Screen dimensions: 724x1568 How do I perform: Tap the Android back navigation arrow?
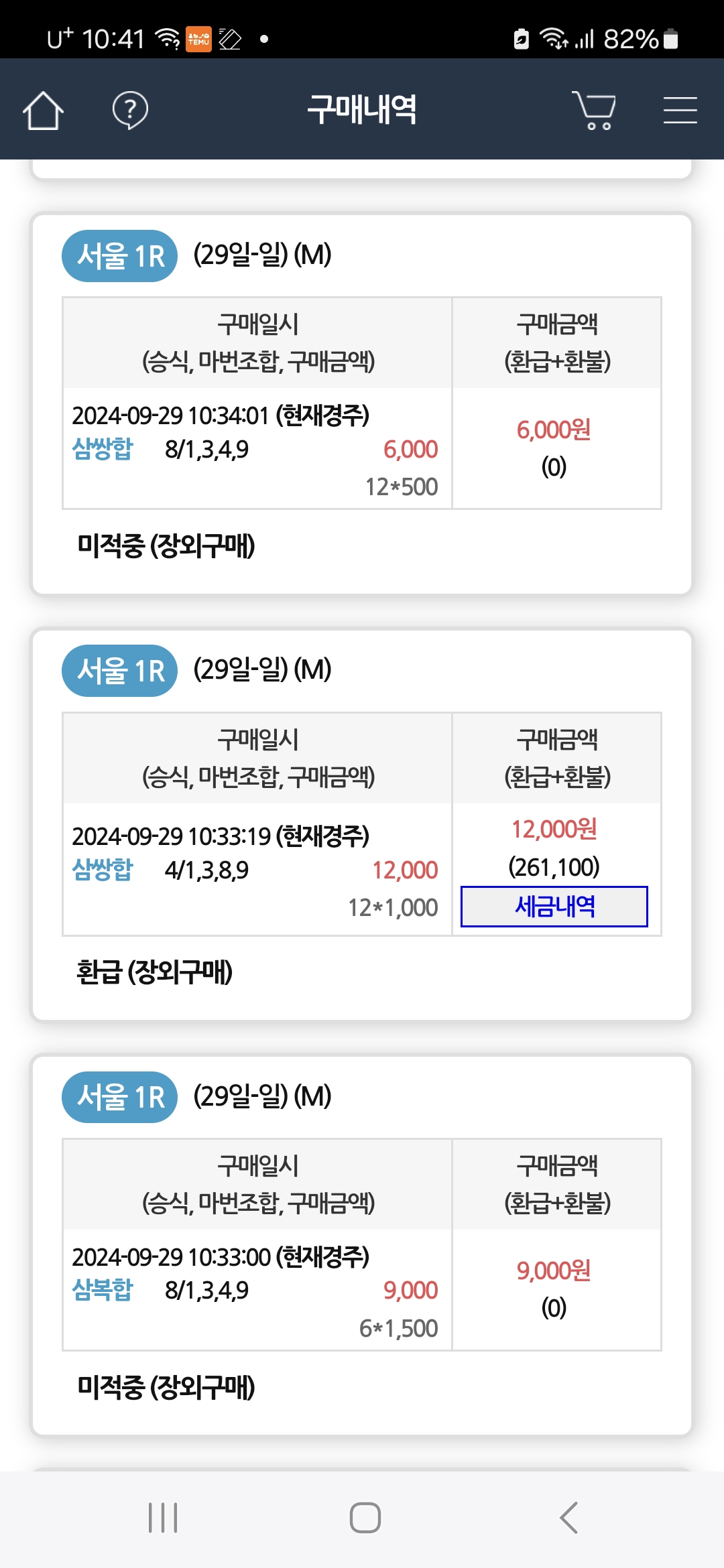[568, 1518]
